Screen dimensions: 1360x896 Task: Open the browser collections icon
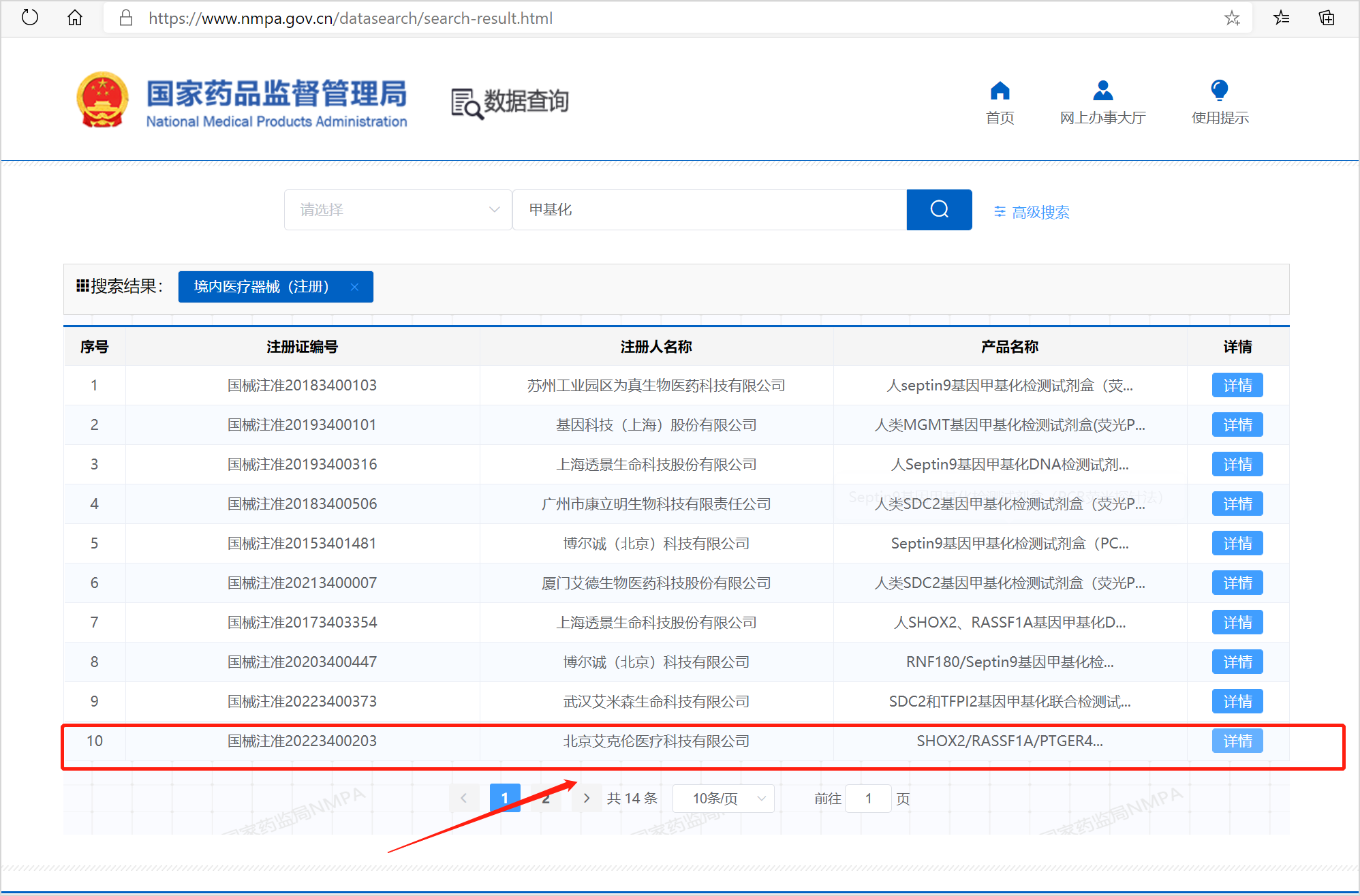click(x=1327, y=18)
